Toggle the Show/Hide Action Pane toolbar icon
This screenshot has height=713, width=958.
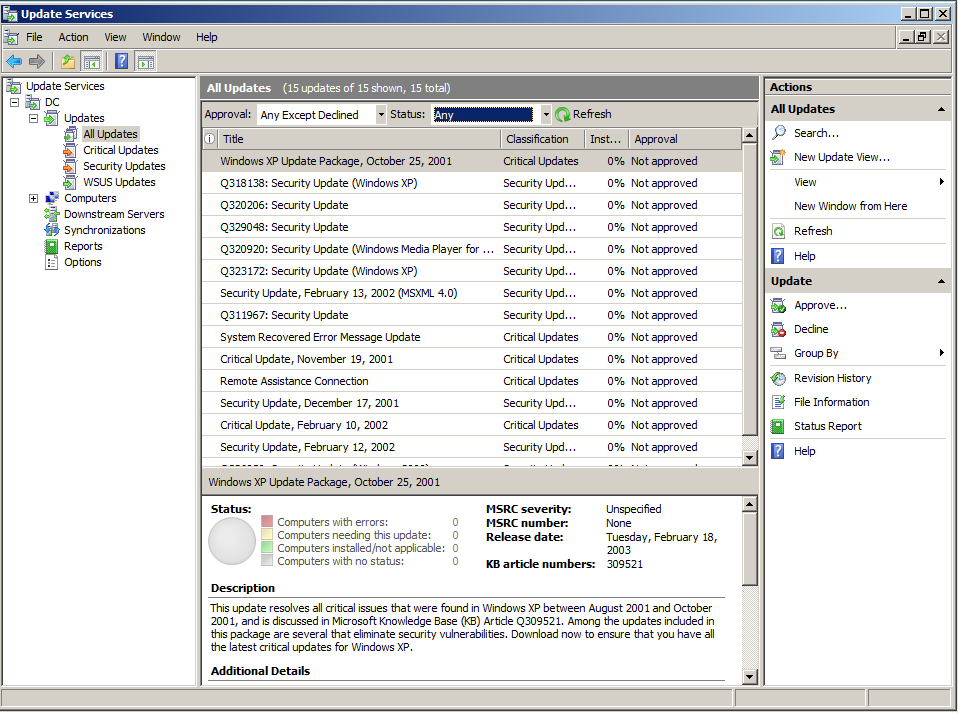(146, 61)
